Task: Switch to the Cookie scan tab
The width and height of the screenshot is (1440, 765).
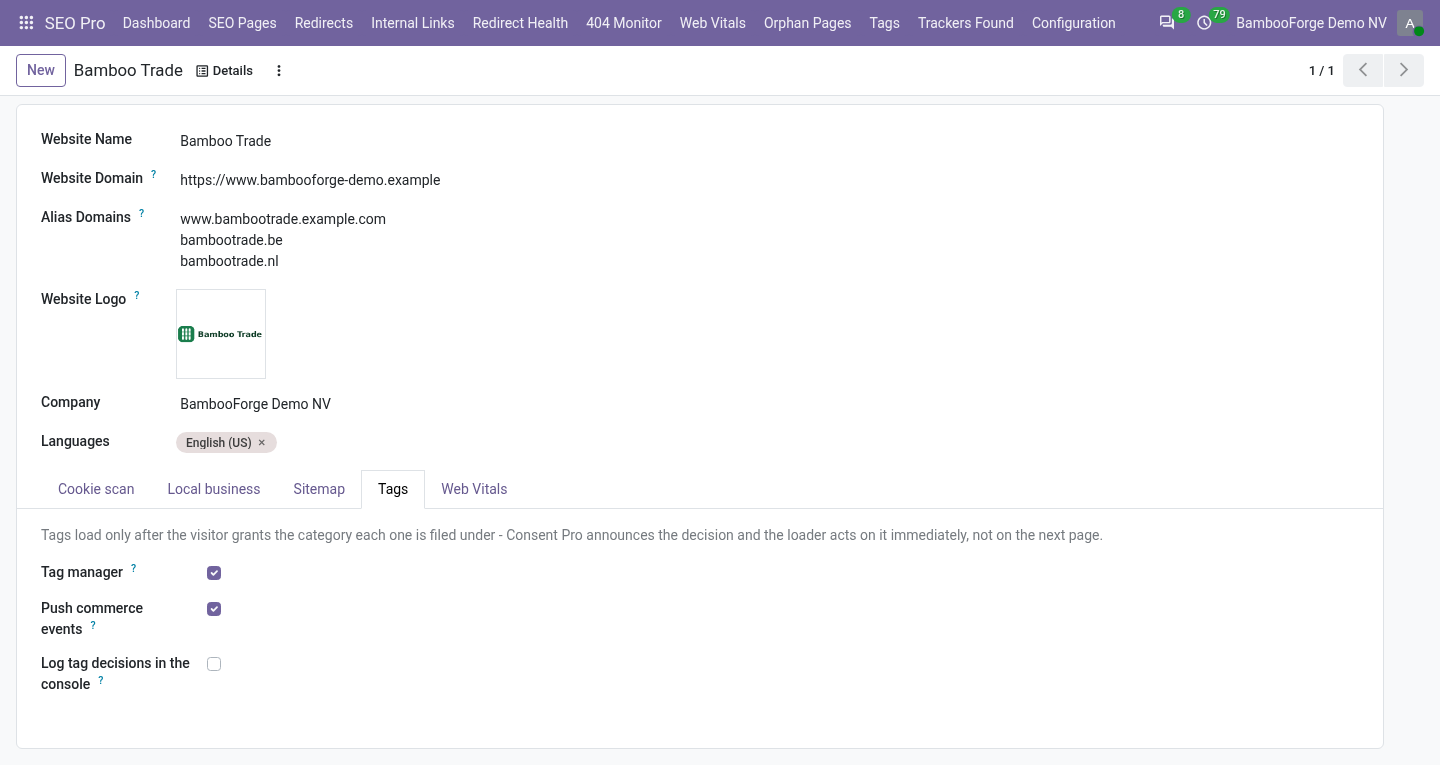Action: tap(96, 489)
